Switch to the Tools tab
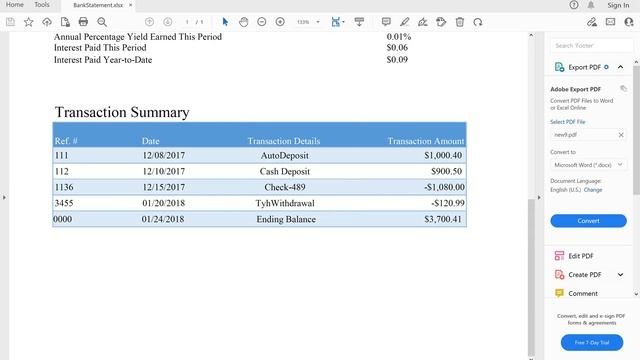This screenshot has height=360, width=640. 42,5
